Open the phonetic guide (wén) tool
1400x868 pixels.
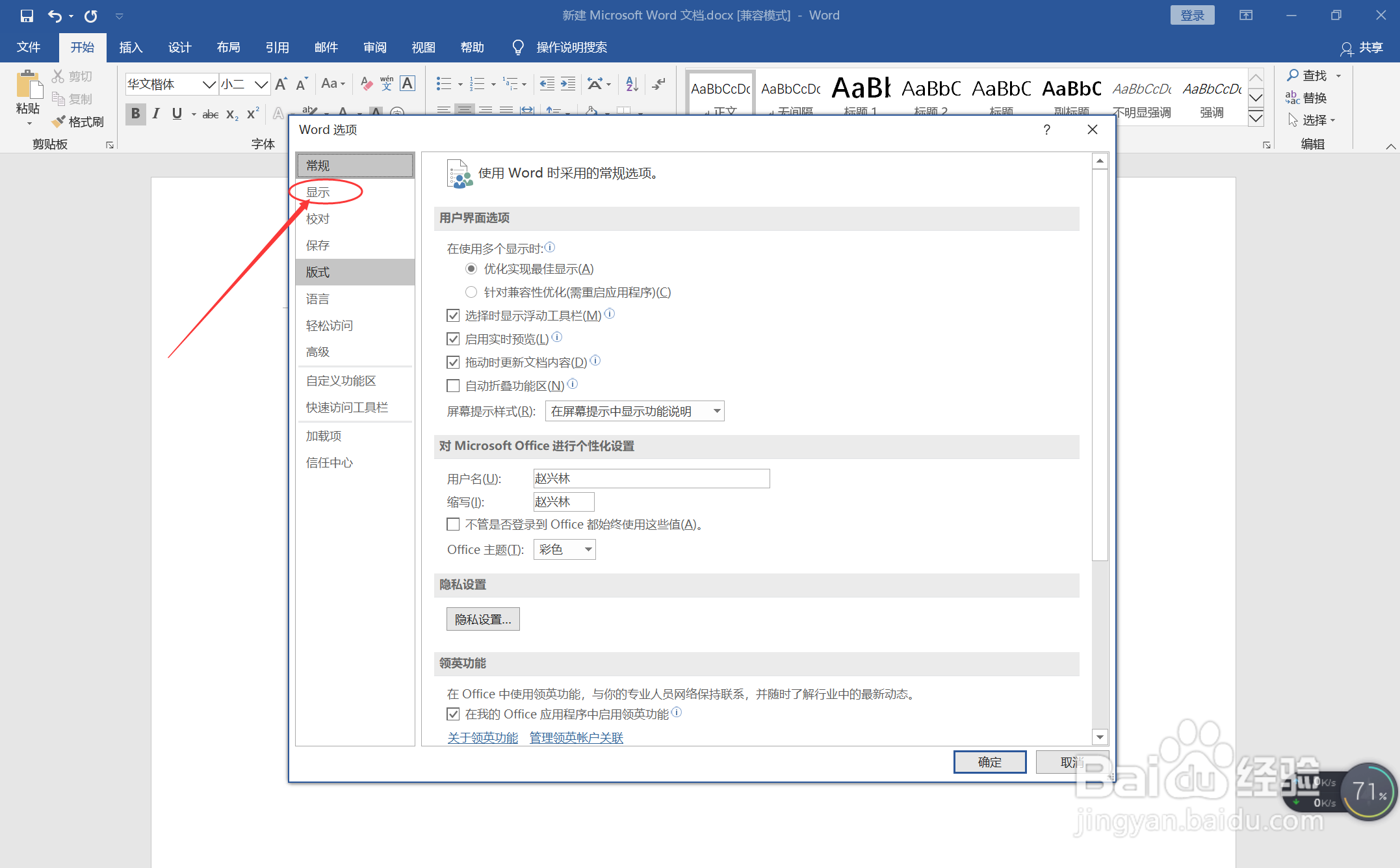click(387, 83)
